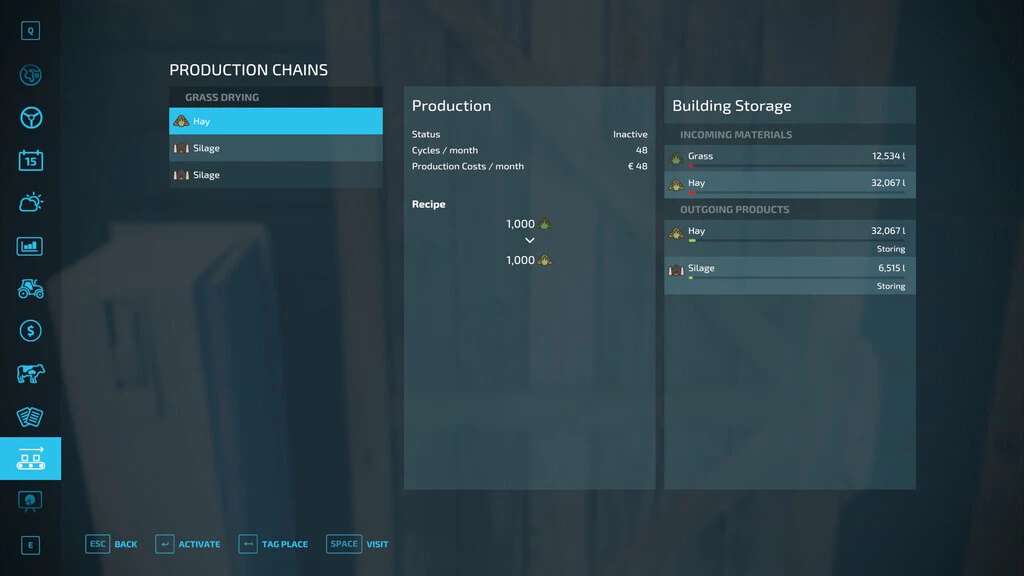The image size is (1024, 576).
Task: Switch to previous menu page with Q
Action: click(x=30, y=31)
